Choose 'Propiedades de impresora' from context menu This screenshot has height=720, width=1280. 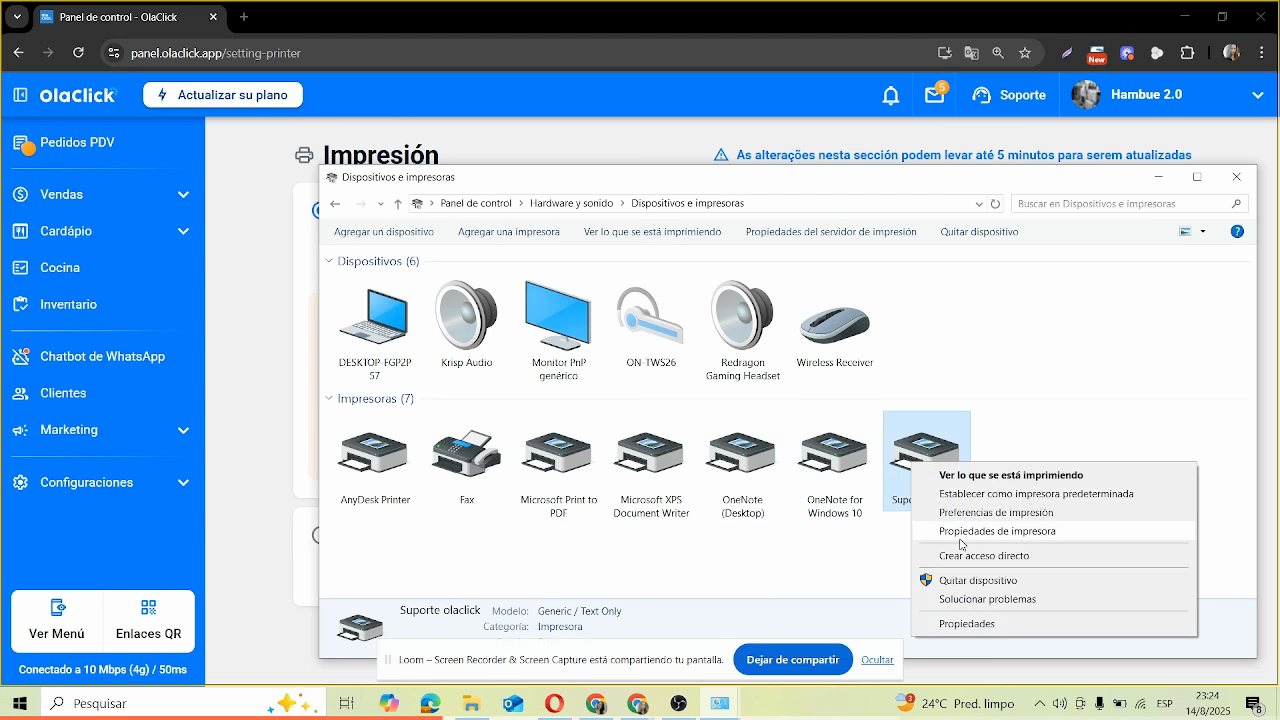pyautogui.click(x=997, y=531)
